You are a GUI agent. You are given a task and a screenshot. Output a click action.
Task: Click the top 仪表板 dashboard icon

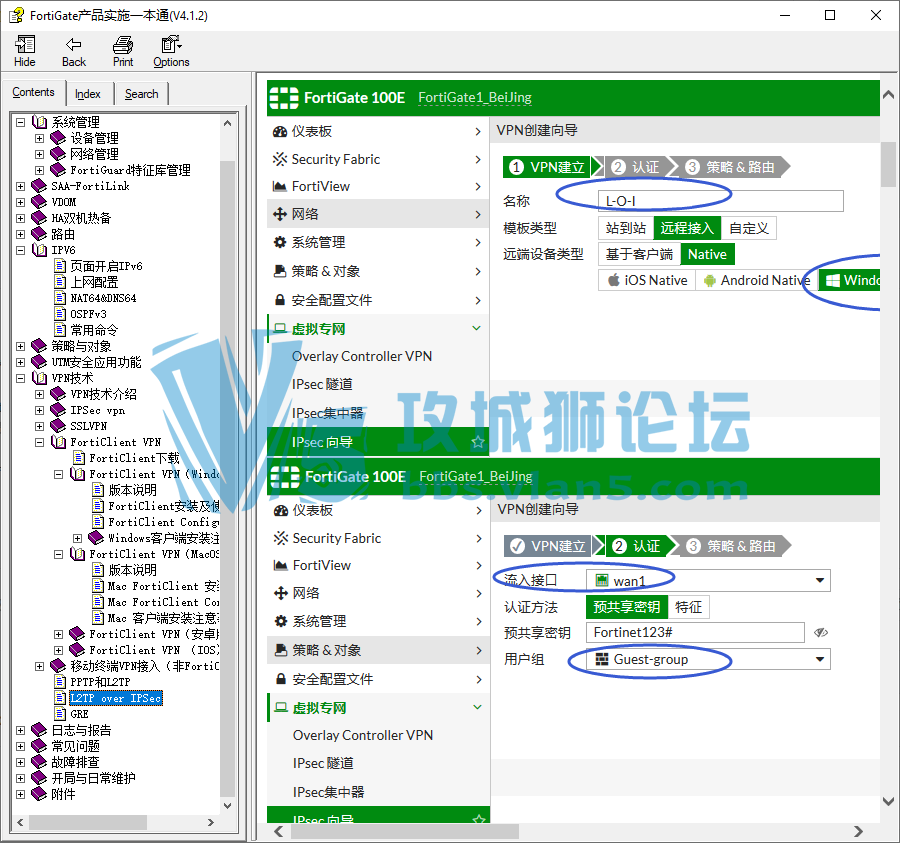coord(280,131)
